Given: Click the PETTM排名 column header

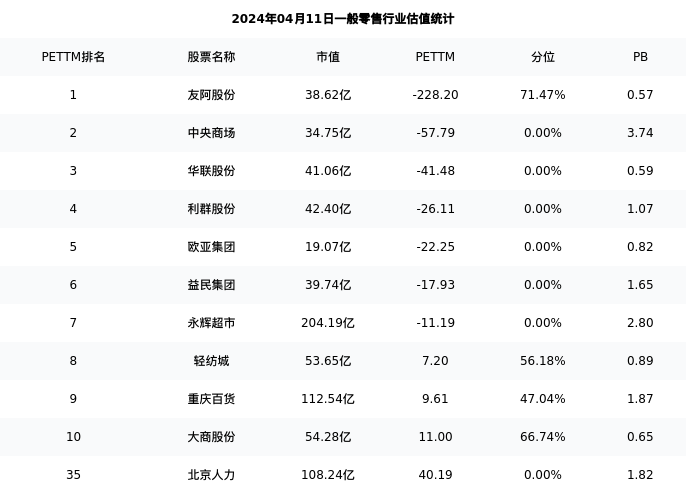Looking at the screenshot, I should [73, 57].
